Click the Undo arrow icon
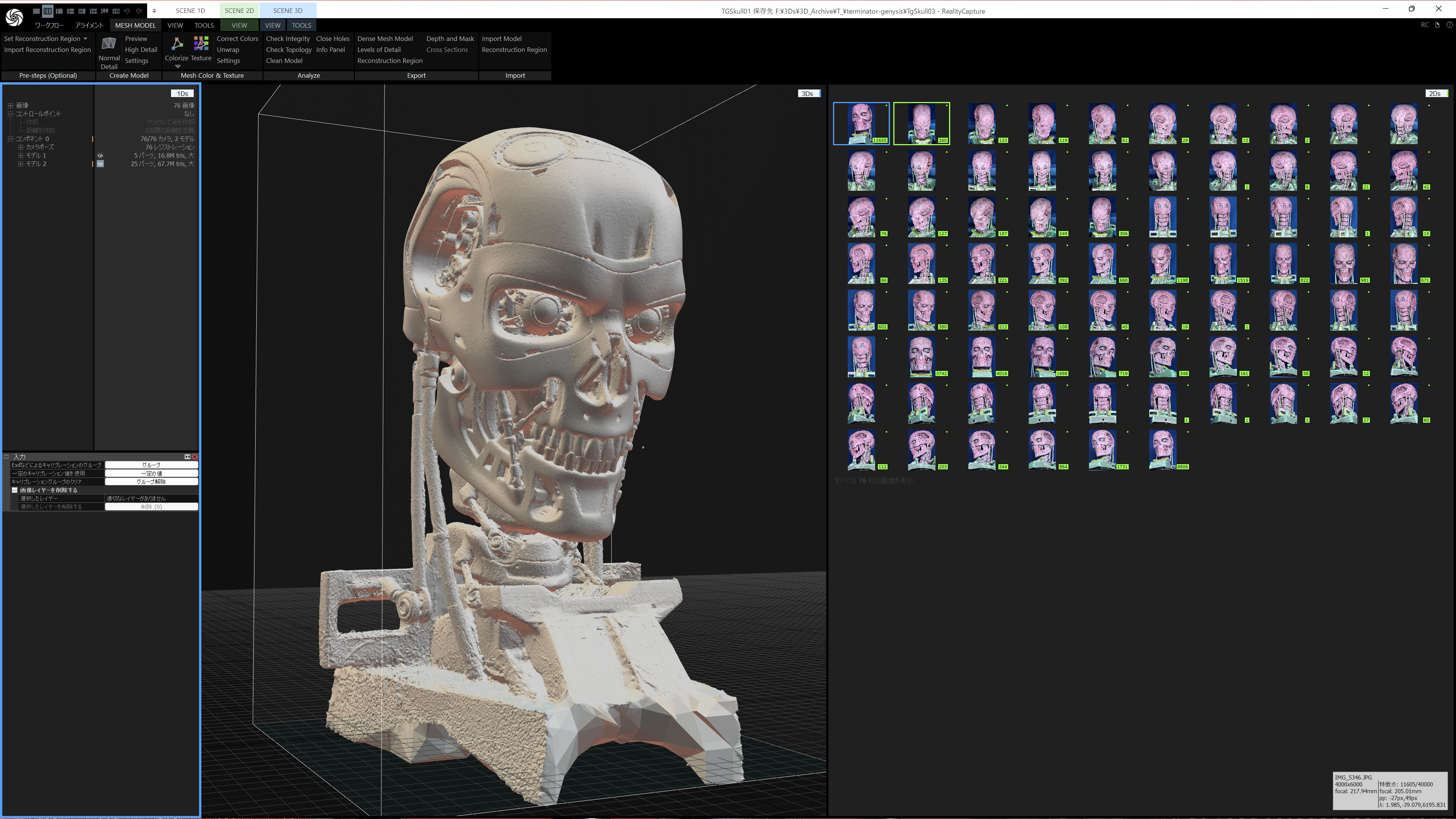 pos(127,11)
